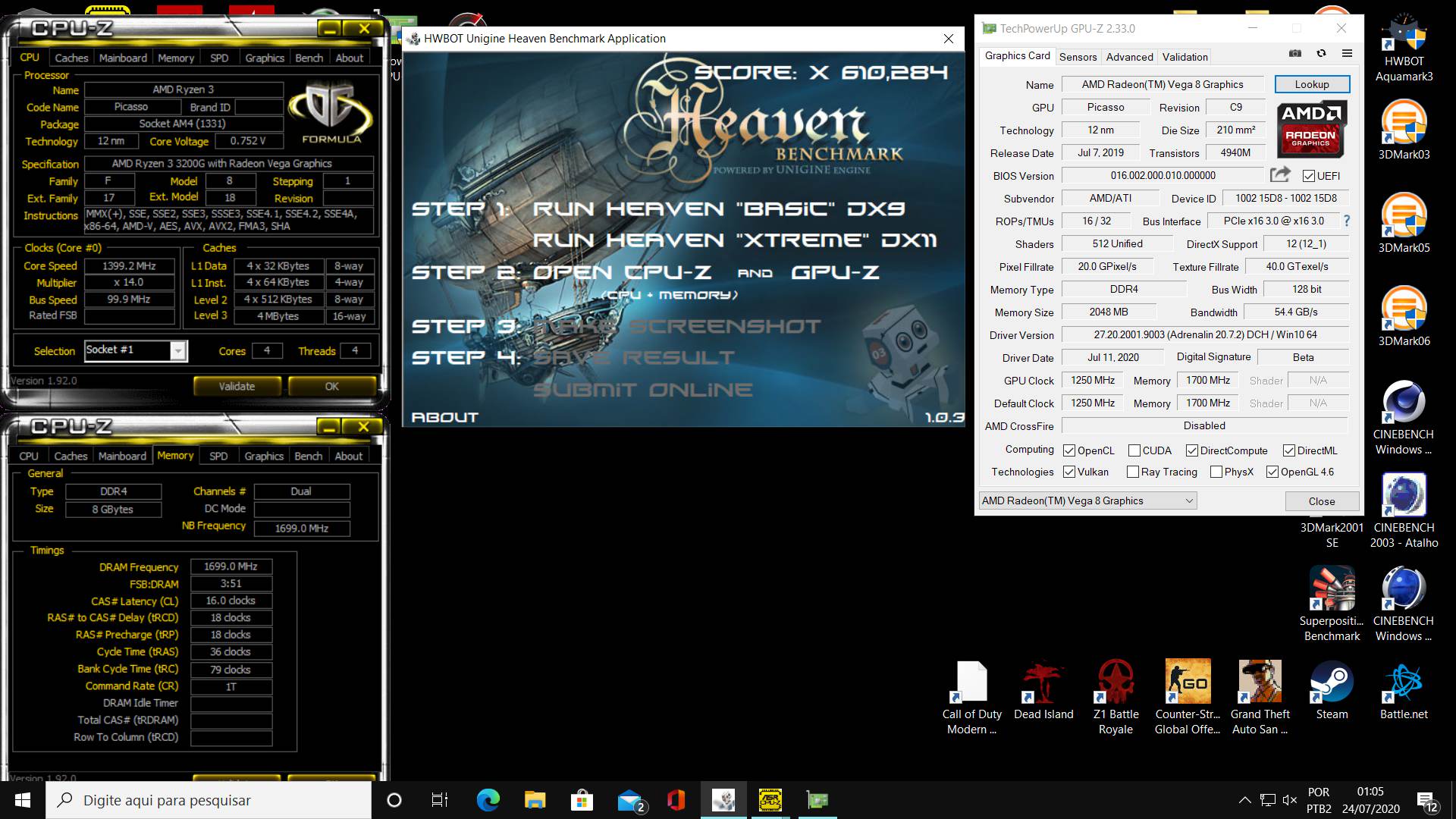Click Validate in the top CPU-Z window
The height and width of the screenshot is (819, 1456).
pos(237,386)
